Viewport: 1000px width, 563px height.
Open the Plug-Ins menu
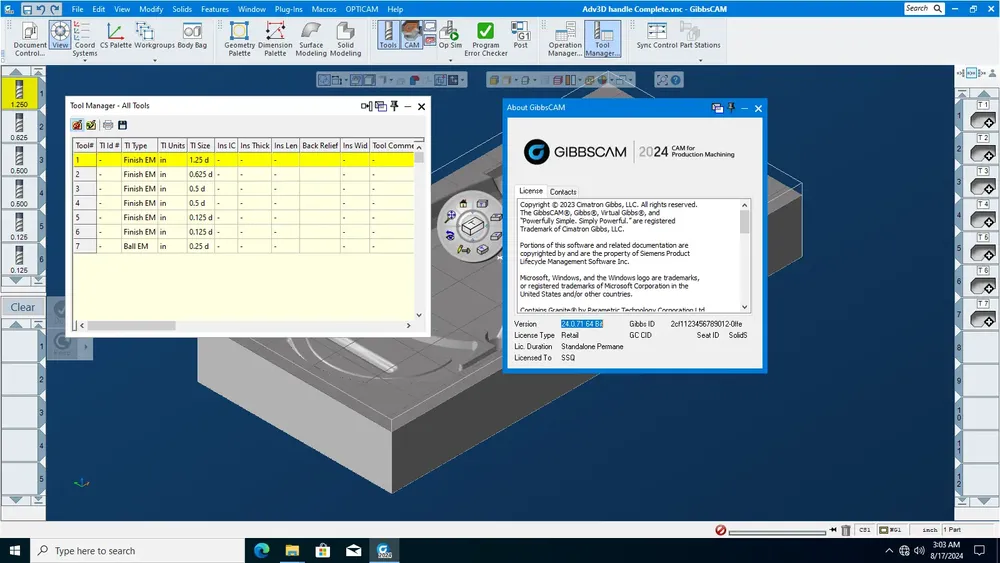coord(288,9)
